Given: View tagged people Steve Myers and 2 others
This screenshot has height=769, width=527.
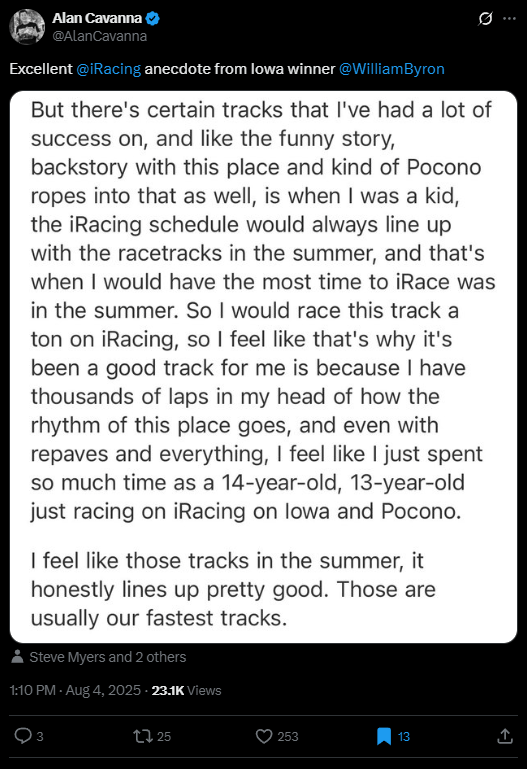Looking at the screenshot, I should point(108,657).
